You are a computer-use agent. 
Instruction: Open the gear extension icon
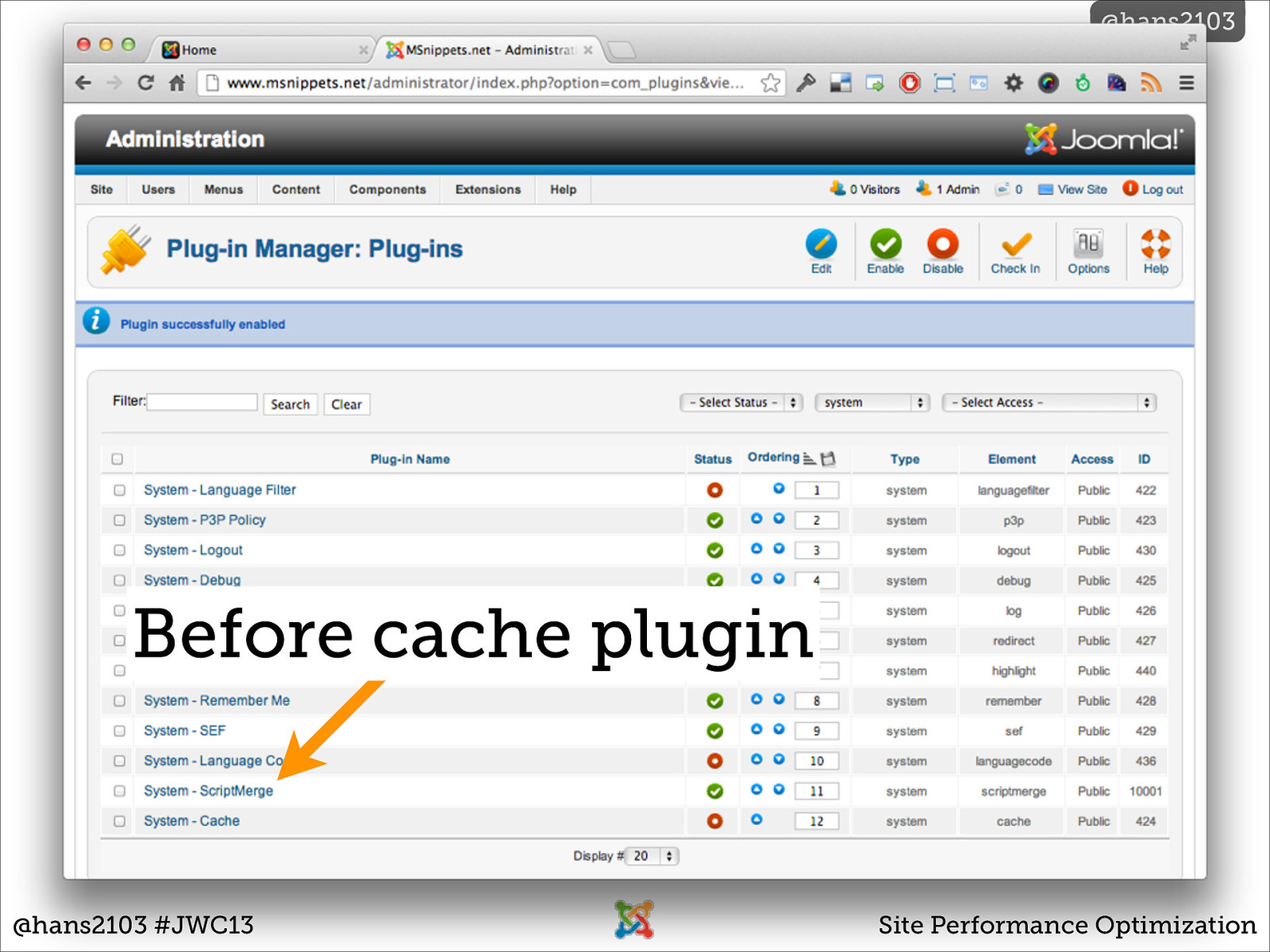pos(1014,83)
